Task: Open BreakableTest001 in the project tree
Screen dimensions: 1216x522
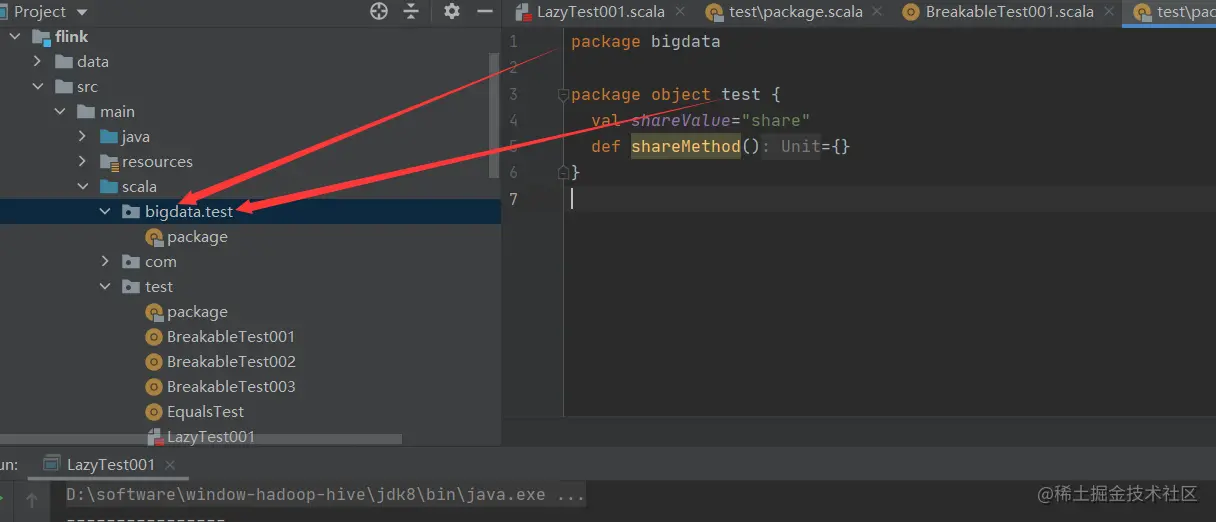Action: click(231, 336)
